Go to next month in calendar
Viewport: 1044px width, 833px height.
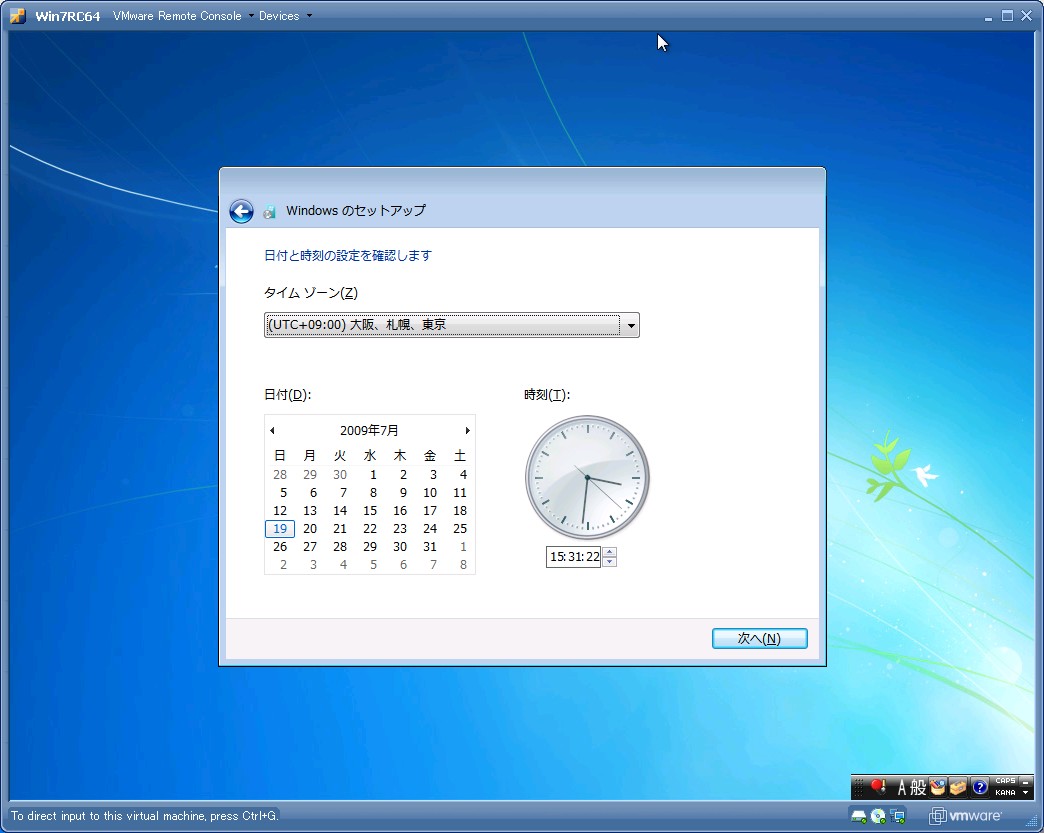pyautogui.click(x=467, y=431)
